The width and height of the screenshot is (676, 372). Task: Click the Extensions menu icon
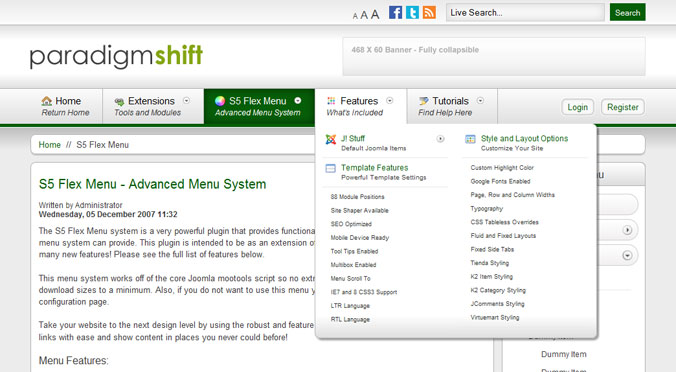(x=119, y=102)
